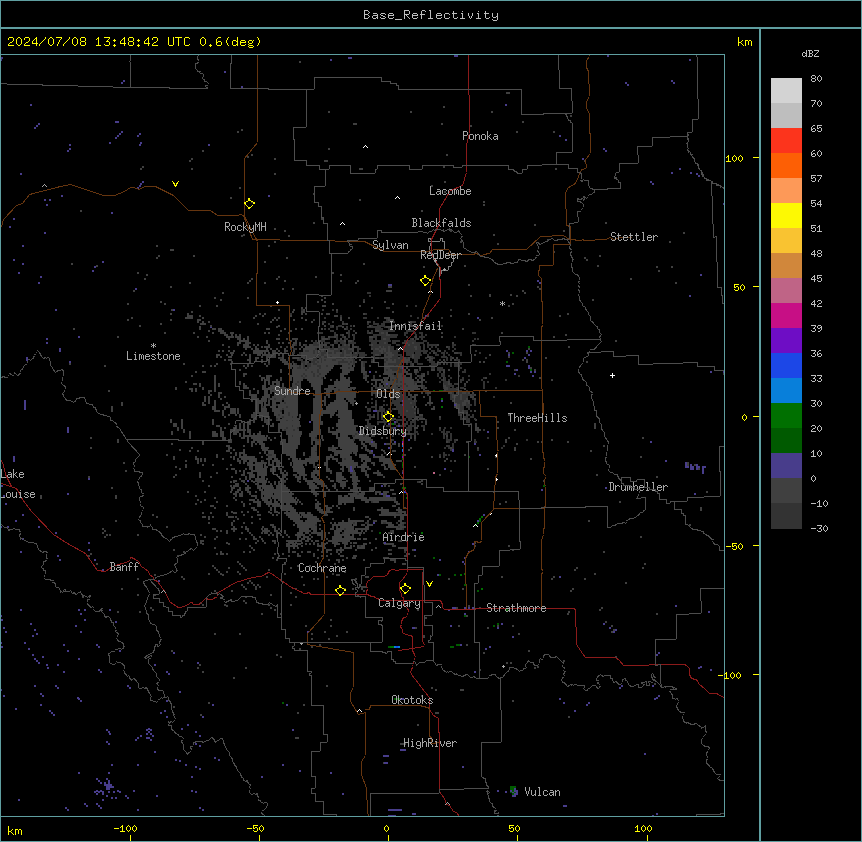Screen dimensions: 862x842
Task: Click the Airdrie city label
Action: (403, 537)
